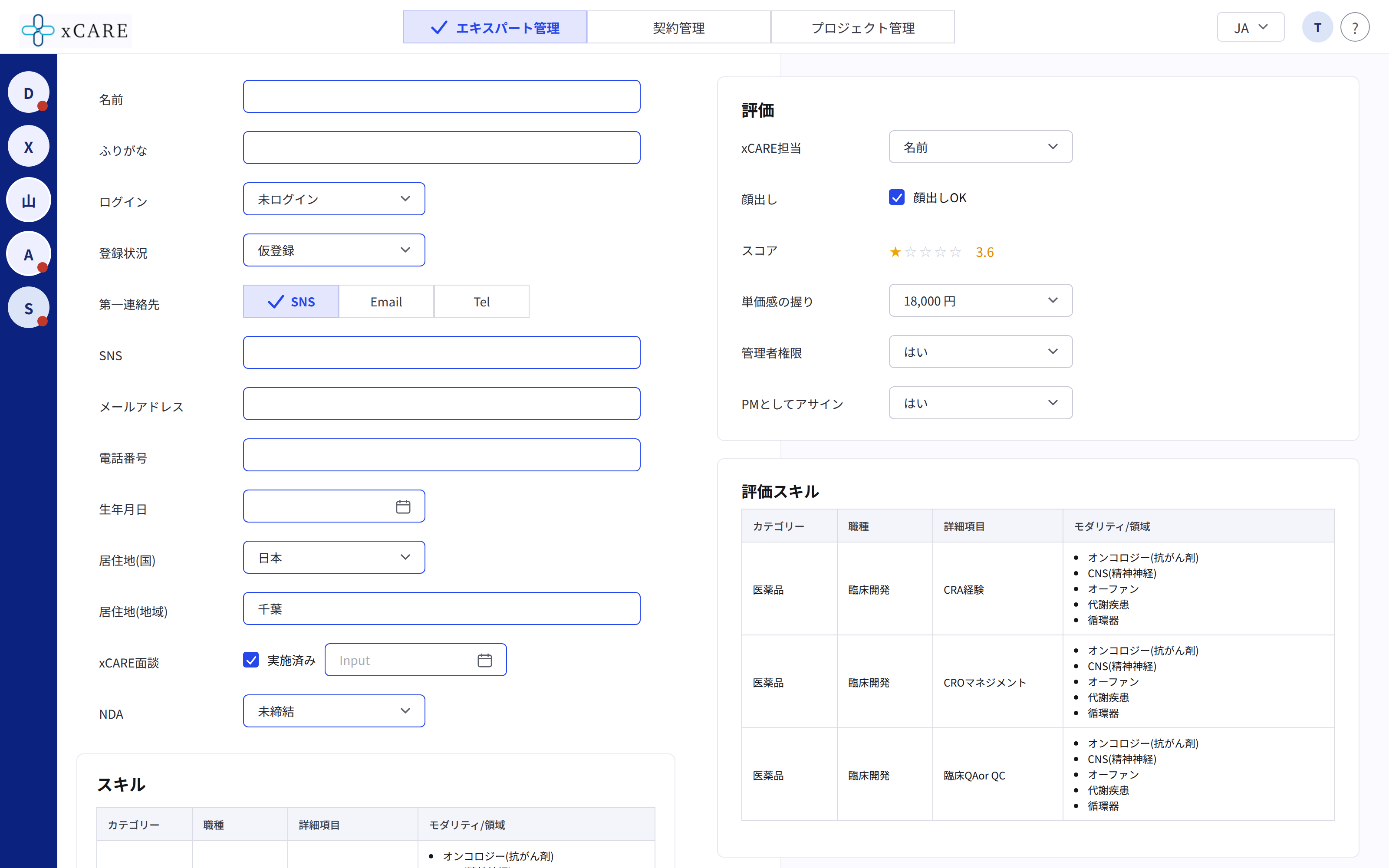The width and height of the screenshot is (1389, 868).
Task: Toggle the 顔出しOK checkbox
Action: click(x=896, y=197)
